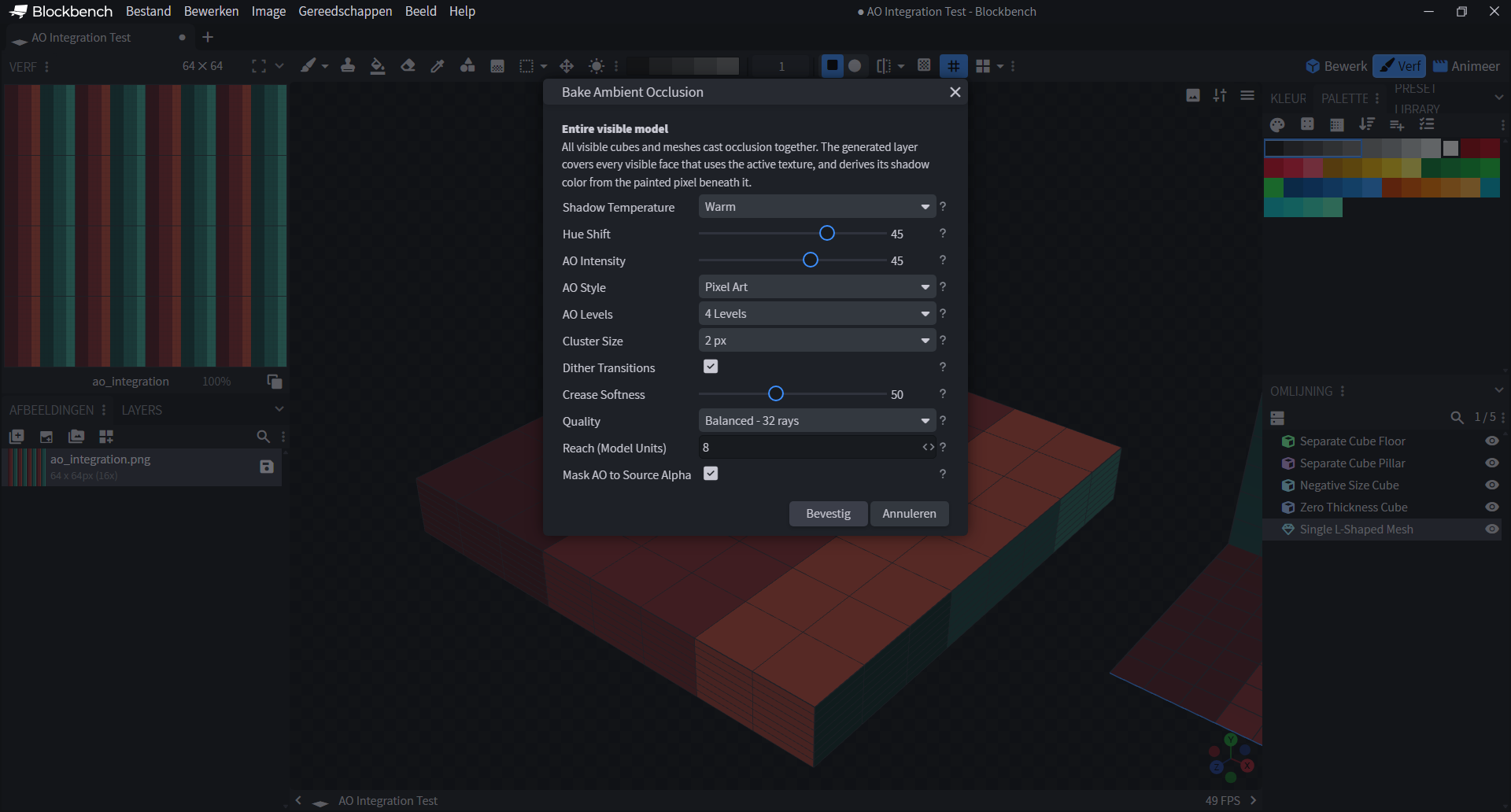
Task: Toggle pixel grid hash button
Action: 954,66
